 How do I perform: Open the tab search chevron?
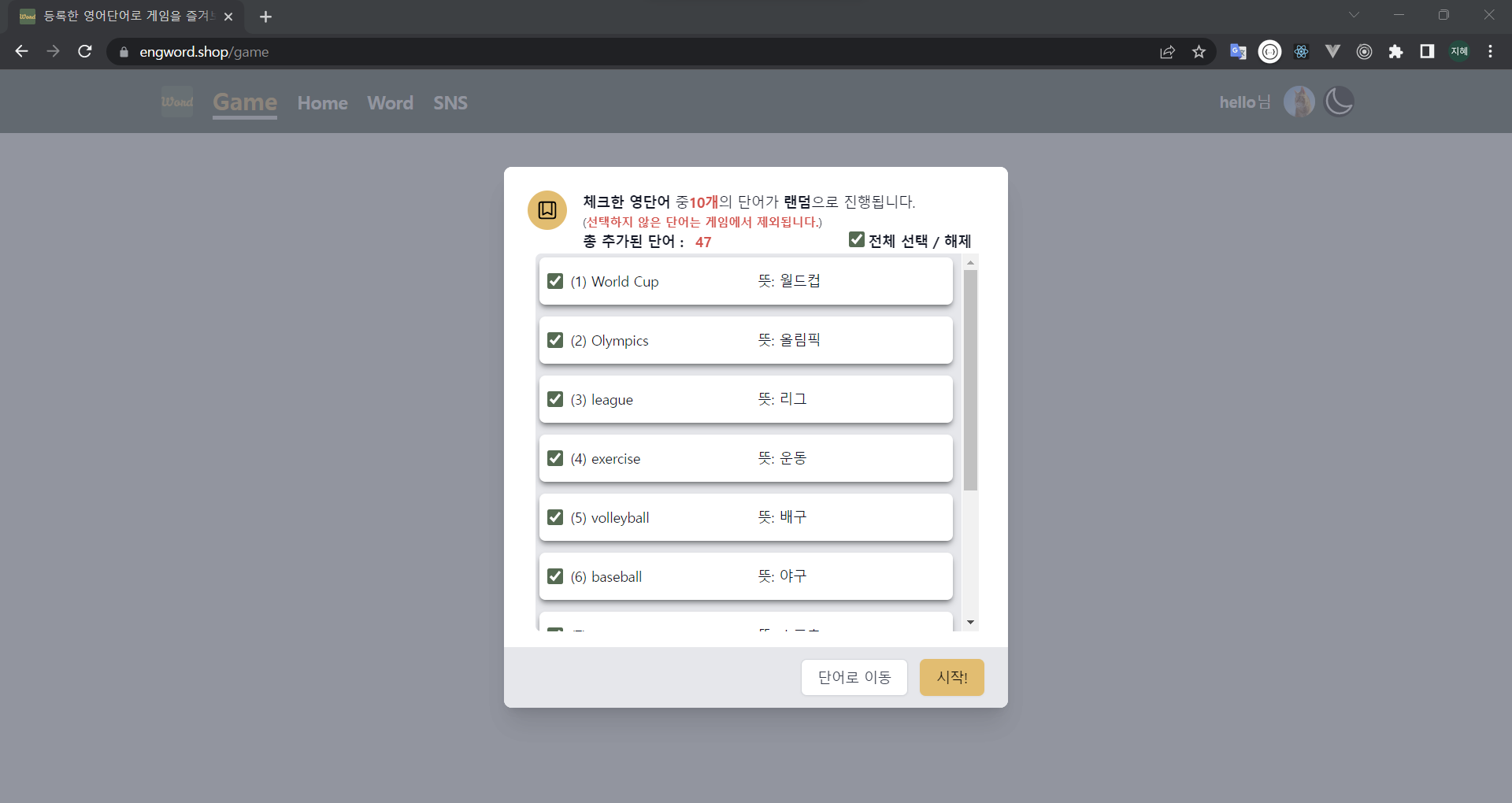1354,14
